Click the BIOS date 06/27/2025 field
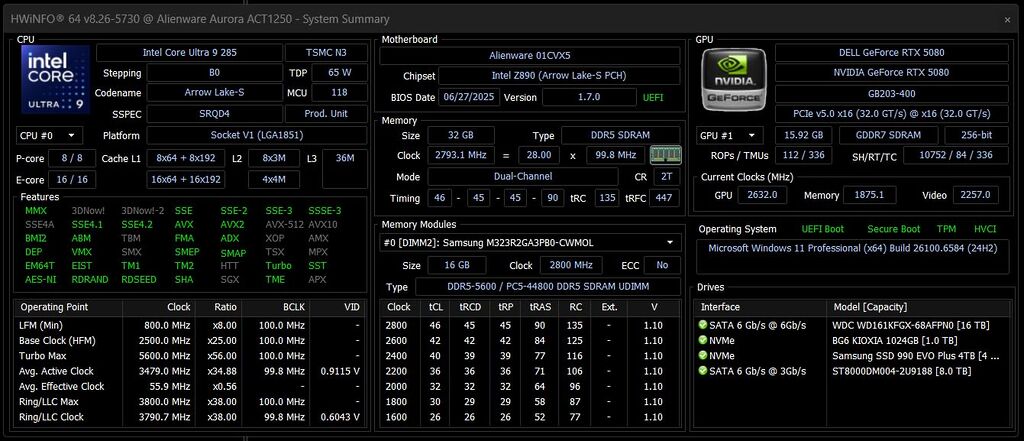Screen dimensions: 1024x441 coord(469,97)
